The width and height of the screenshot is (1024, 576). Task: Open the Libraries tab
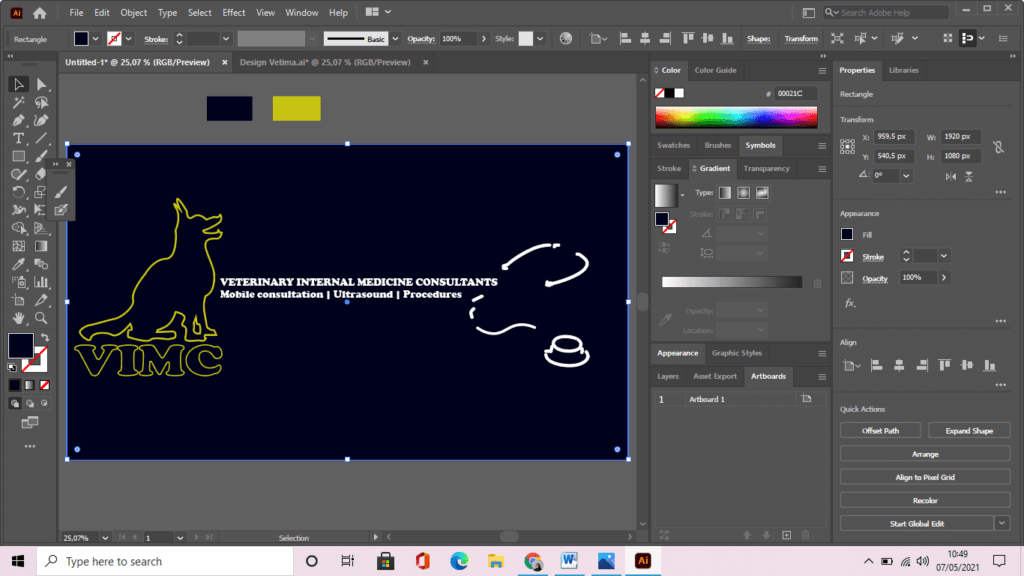(x=903, y=70)
